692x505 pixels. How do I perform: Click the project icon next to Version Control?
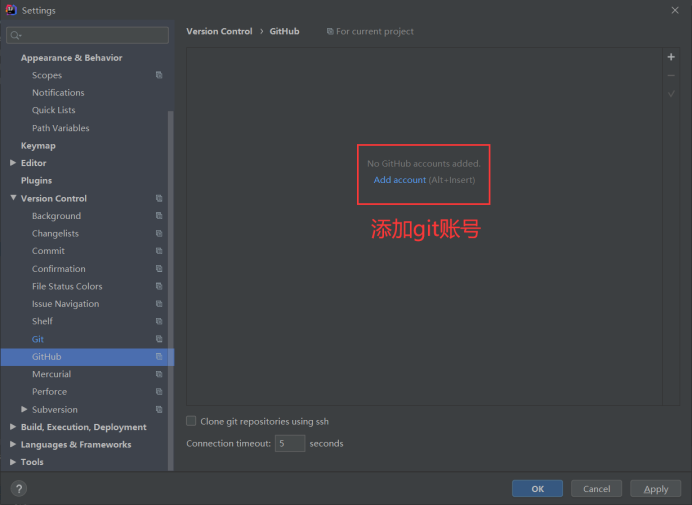tap(159, 198)
